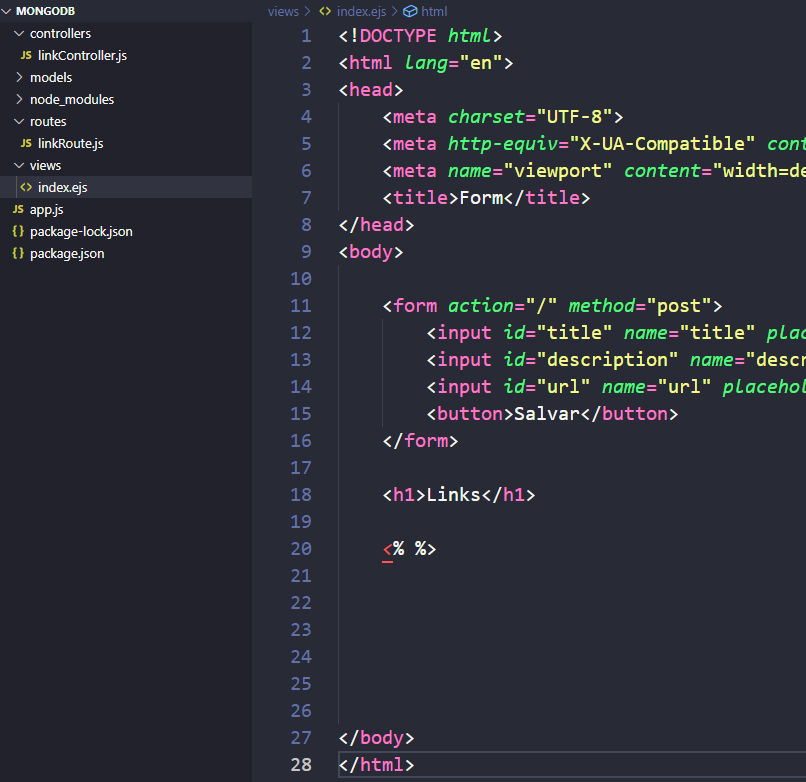Click line number 20 in the gutter

301,549
